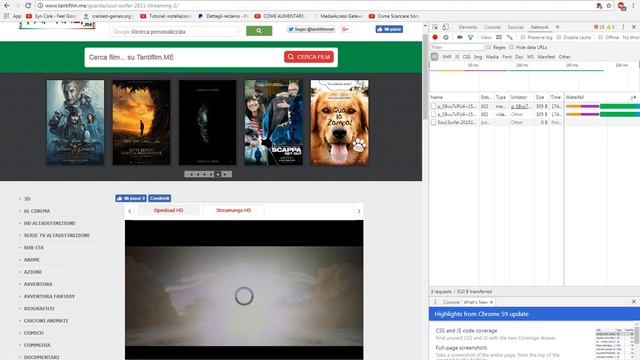Filter requests by Media type
The image size is (640, 360).
click(x=492, y=57)
